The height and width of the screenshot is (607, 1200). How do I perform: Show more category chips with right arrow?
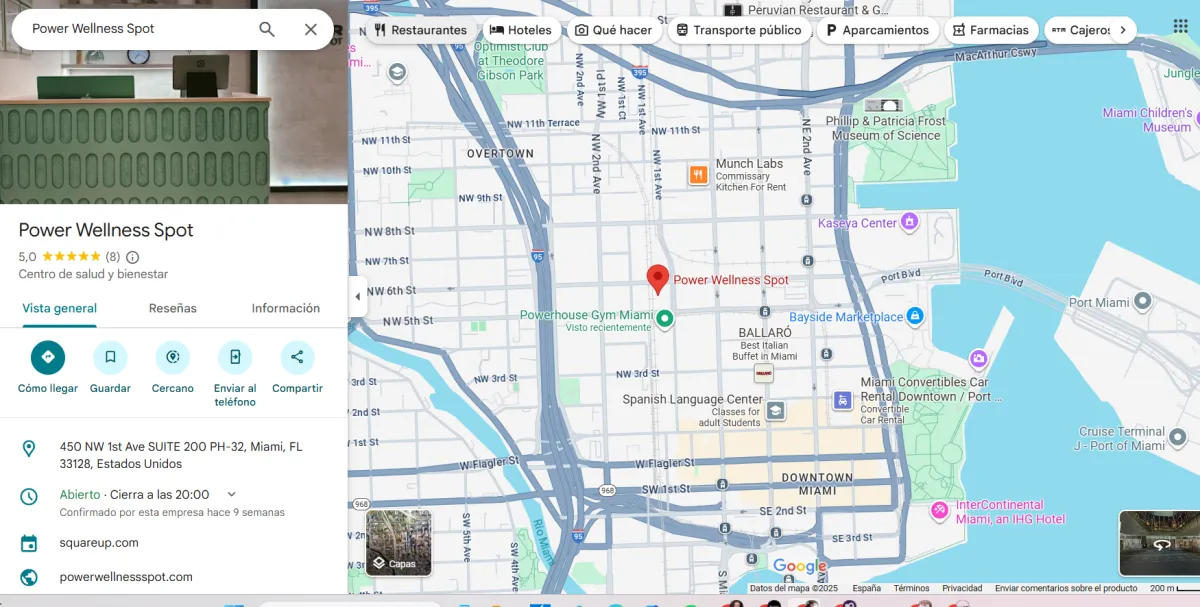click(x=1123, y=30)
